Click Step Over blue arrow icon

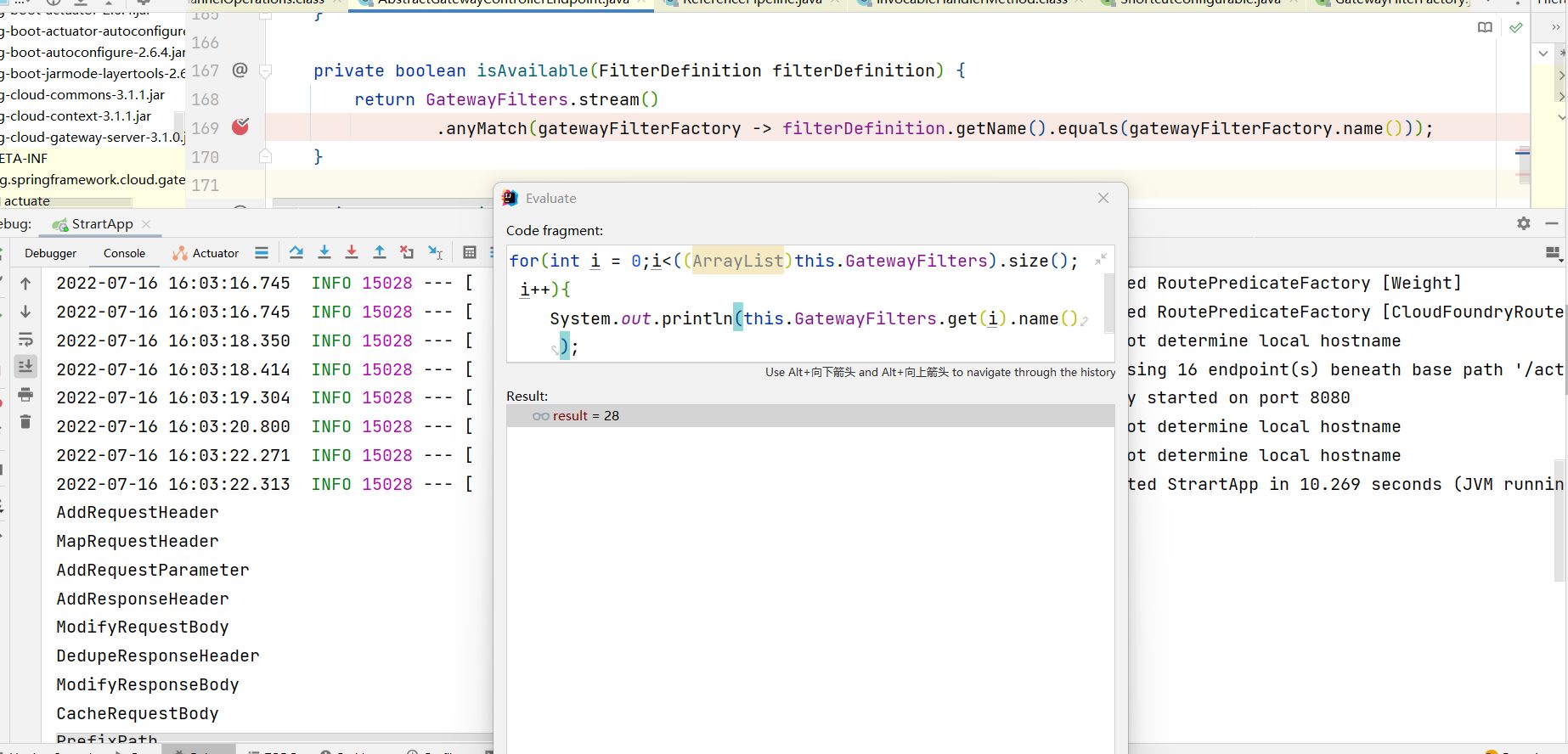[296, 252]
